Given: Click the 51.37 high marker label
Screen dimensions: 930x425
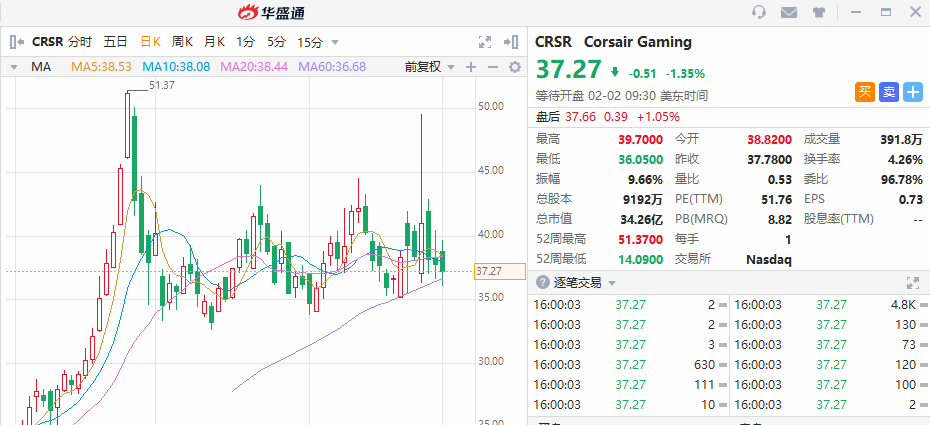Looking at the screenshot, I should click(162, 85).
